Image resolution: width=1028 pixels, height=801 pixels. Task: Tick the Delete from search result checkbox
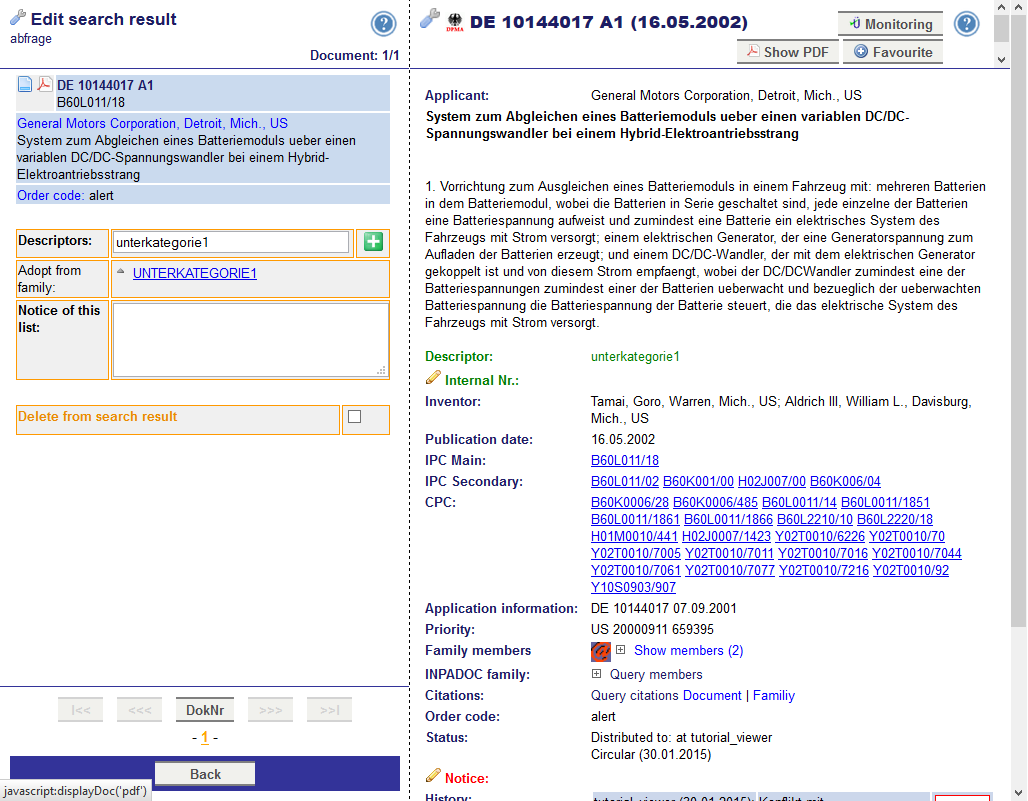point(355,416)
